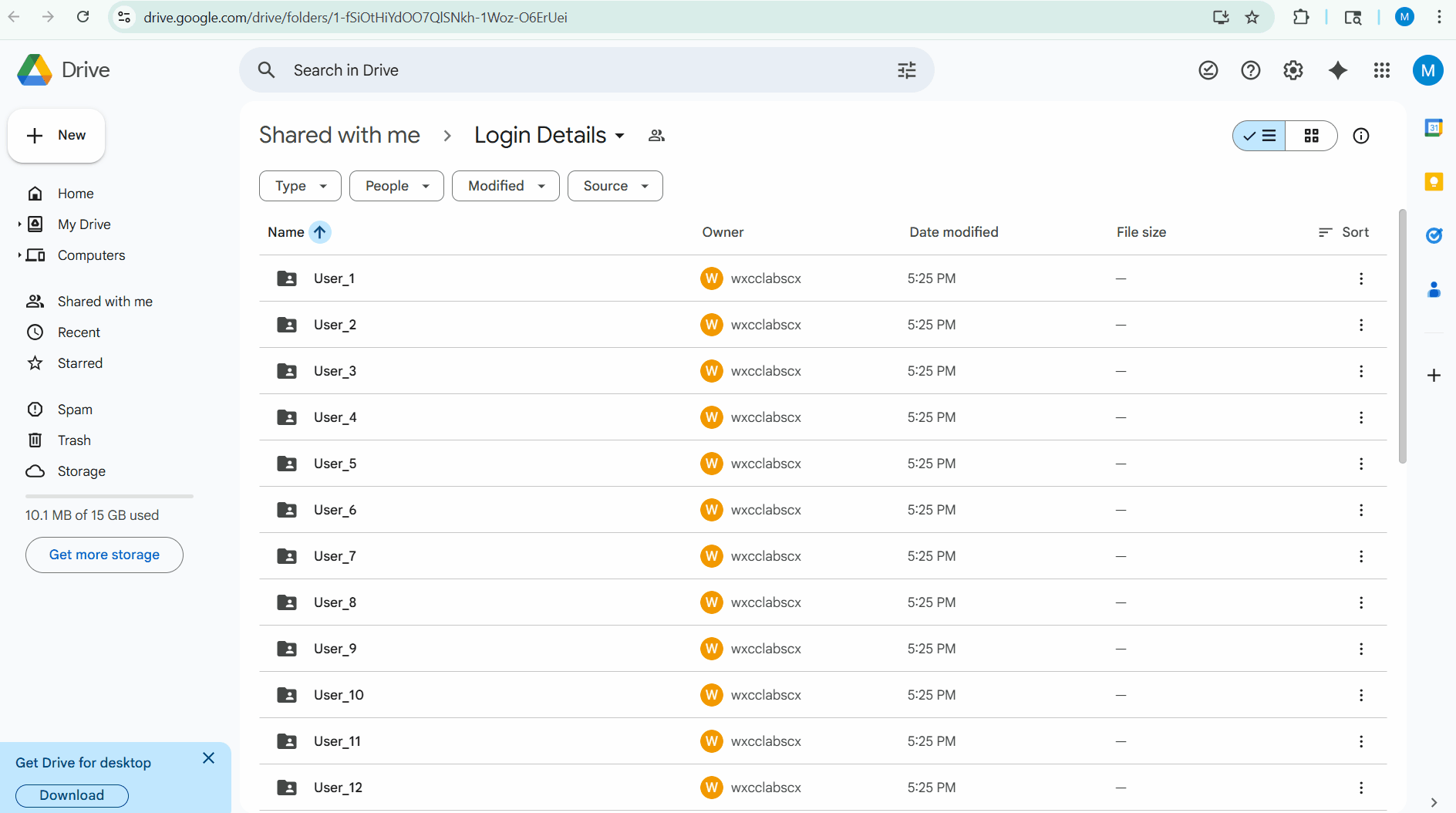
Task: Open Drive settings gear
Action: (x=1293, y=70)
